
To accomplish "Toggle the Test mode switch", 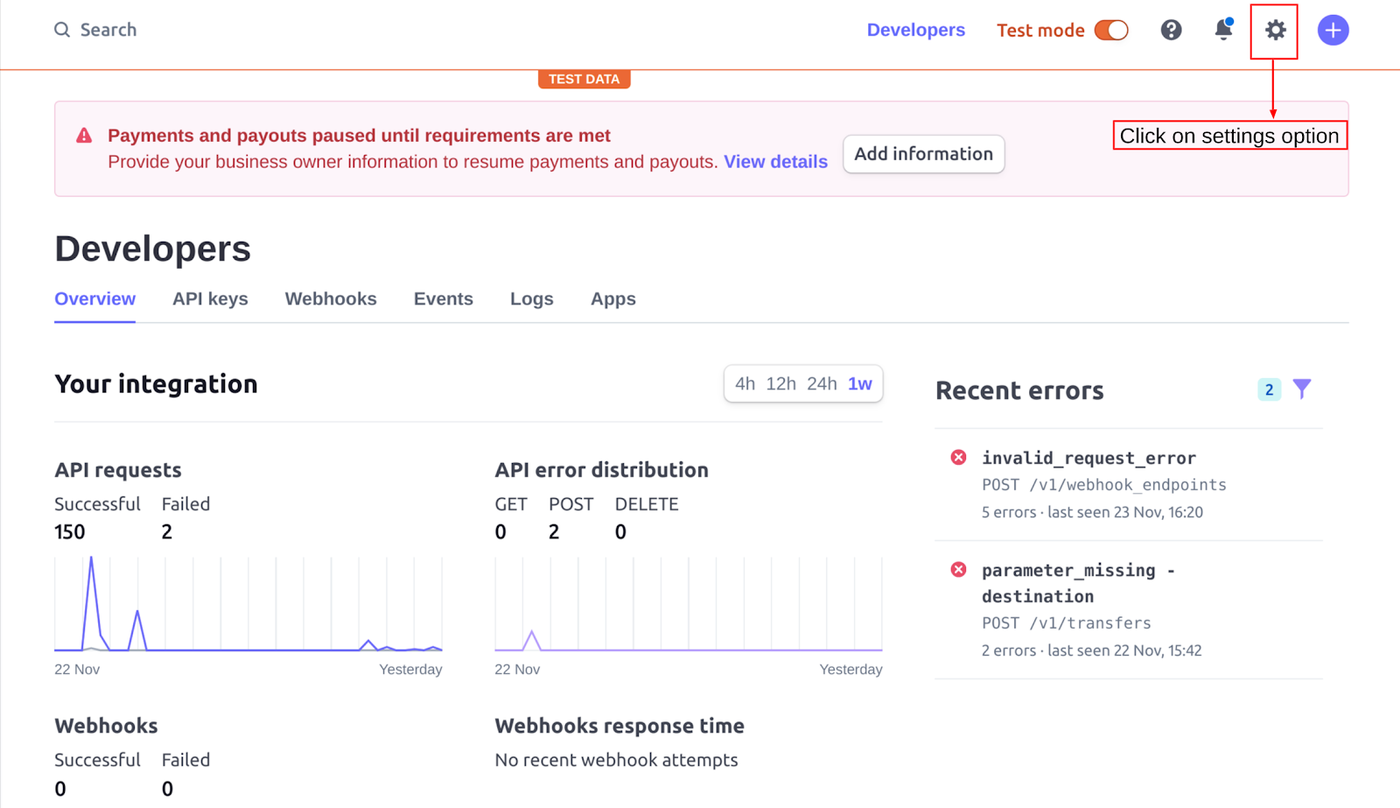I will tap(1111, 30).
